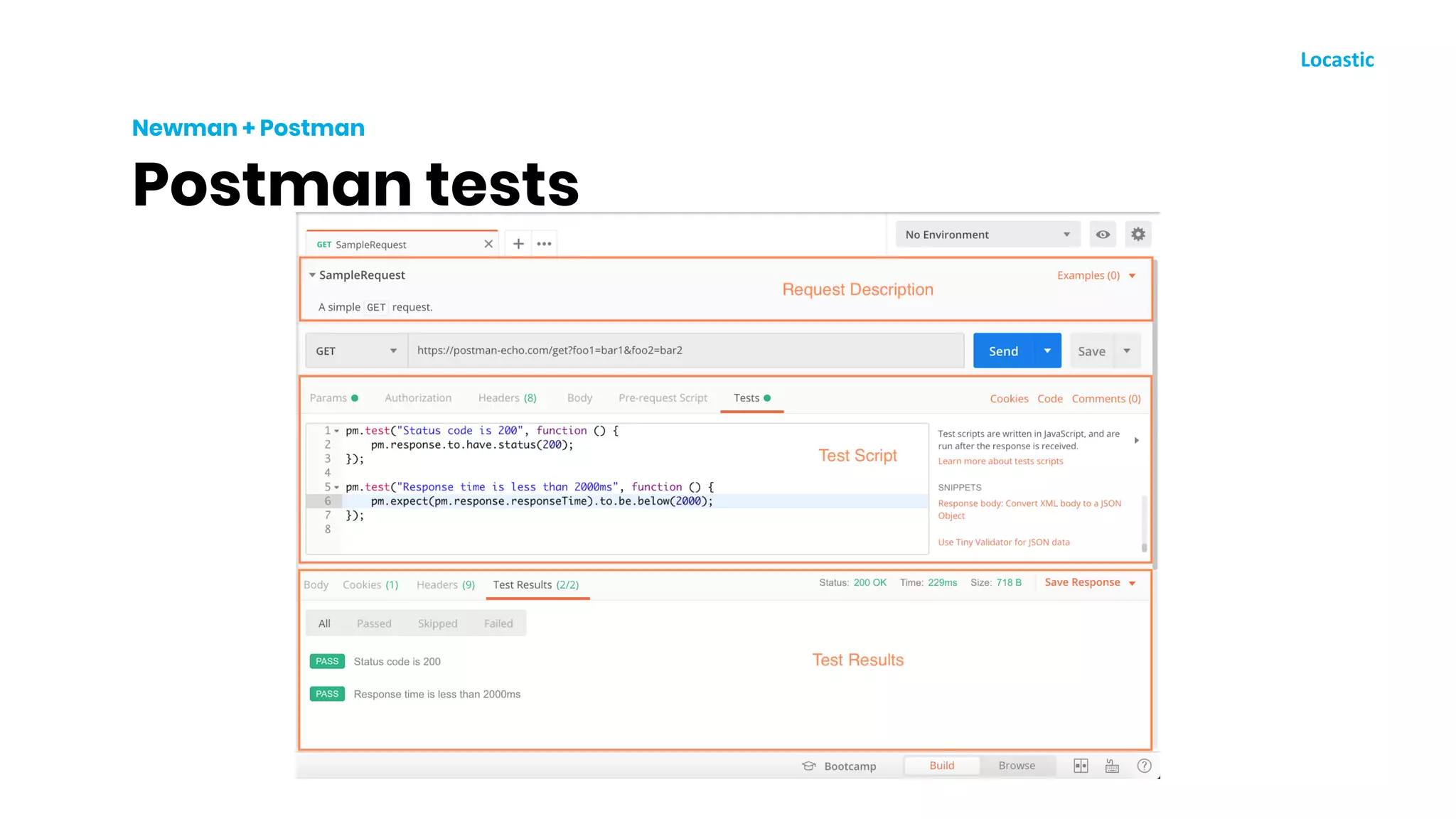Viewport: 1456px width, 819px height.
Task: Close the SampleRequest tab
Action: [x=488, y=244]
